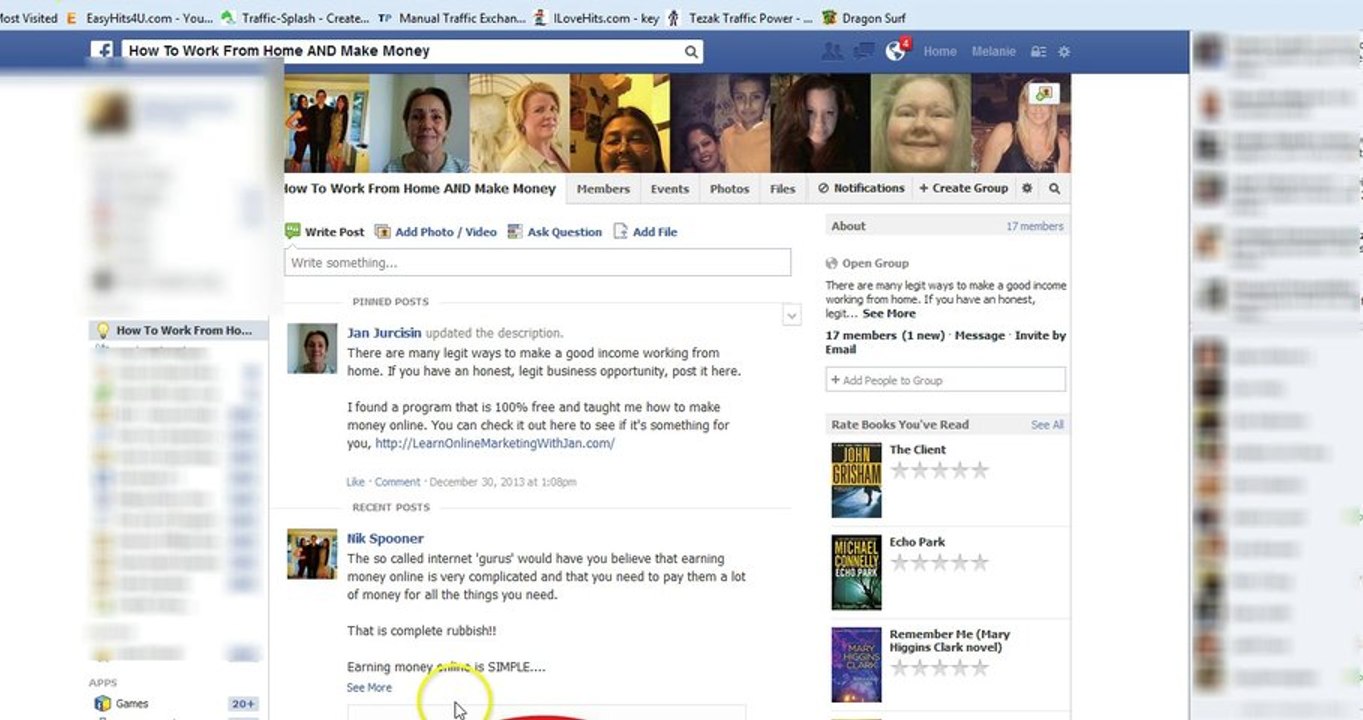Image resolution: width=1363 pixels, height=720 pixels.
Task: Click the Write Post icon
Action: click(292, 231)
